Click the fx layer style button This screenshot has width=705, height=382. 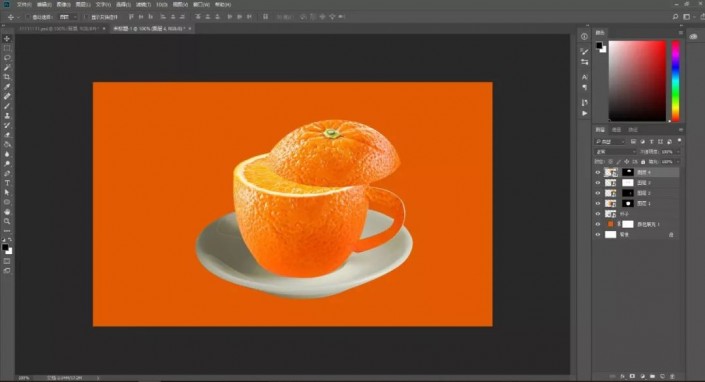point(623,376)
